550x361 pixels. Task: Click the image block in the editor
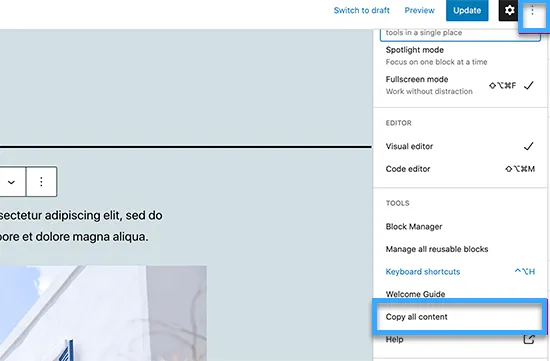tap(103, 313)
